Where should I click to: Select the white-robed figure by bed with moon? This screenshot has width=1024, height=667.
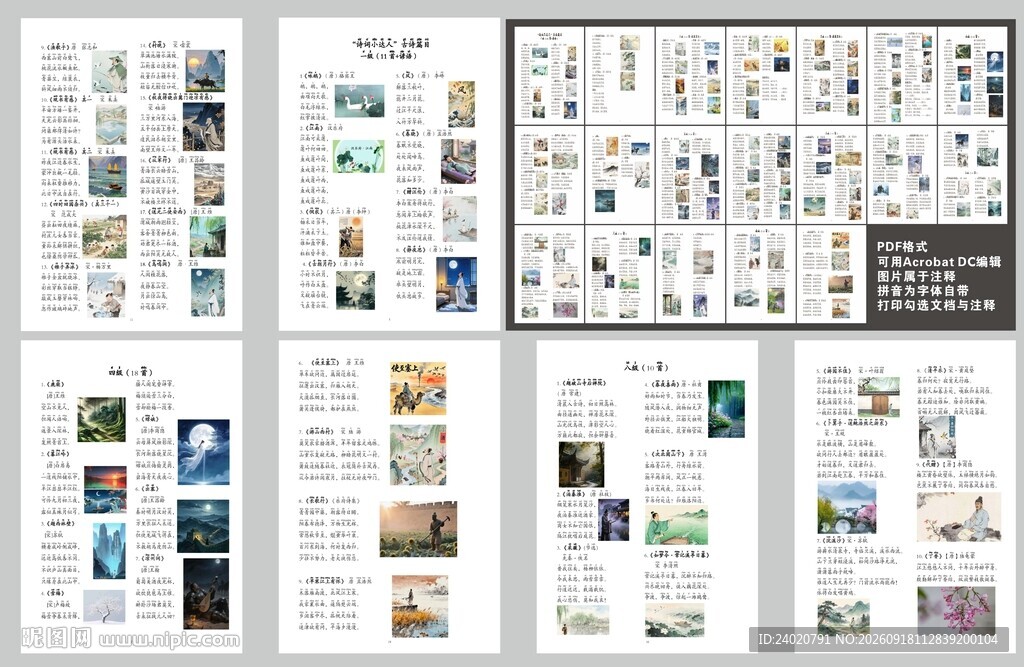456,284
